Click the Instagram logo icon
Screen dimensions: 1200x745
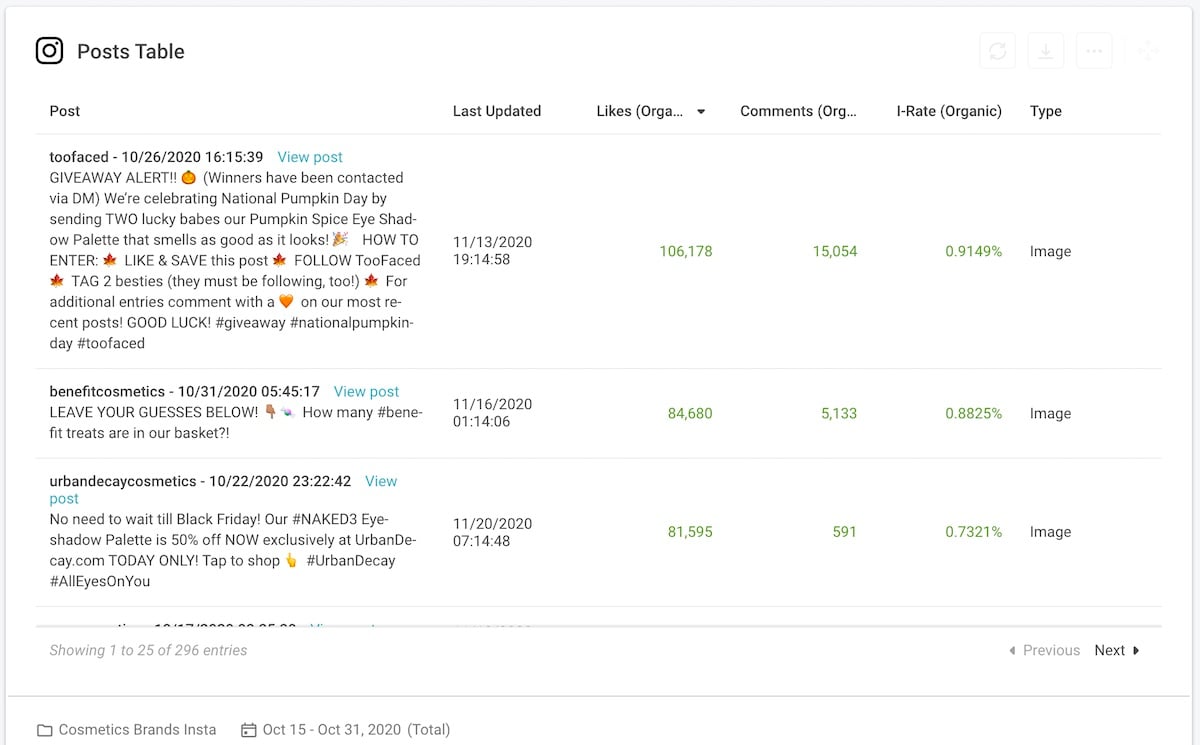(50, 51)
